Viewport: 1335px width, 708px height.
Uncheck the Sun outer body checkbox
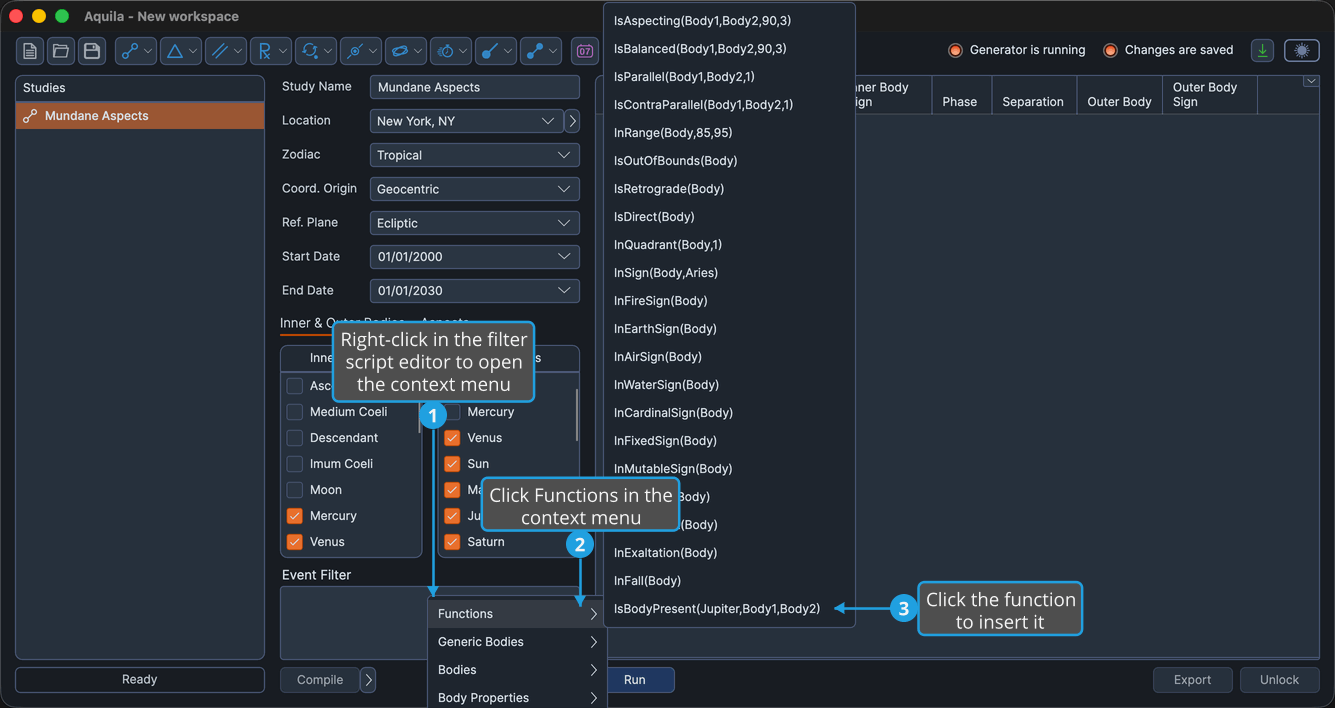click(x=452, y=464)
